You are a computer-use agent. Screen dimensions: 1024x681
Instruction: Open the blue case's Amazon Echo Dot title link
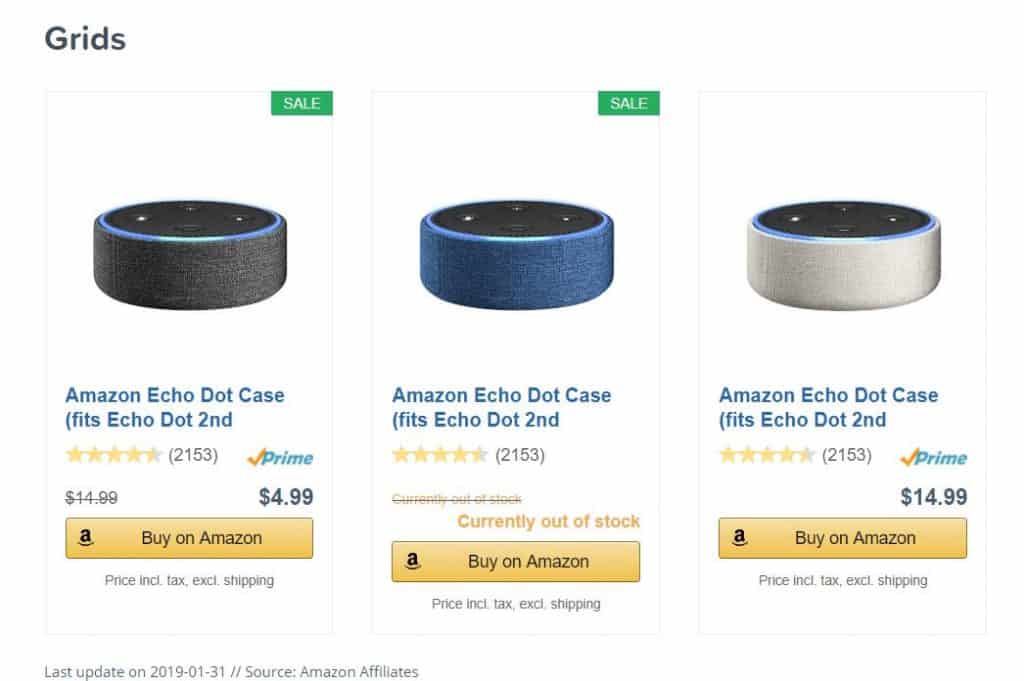(502, 407)
